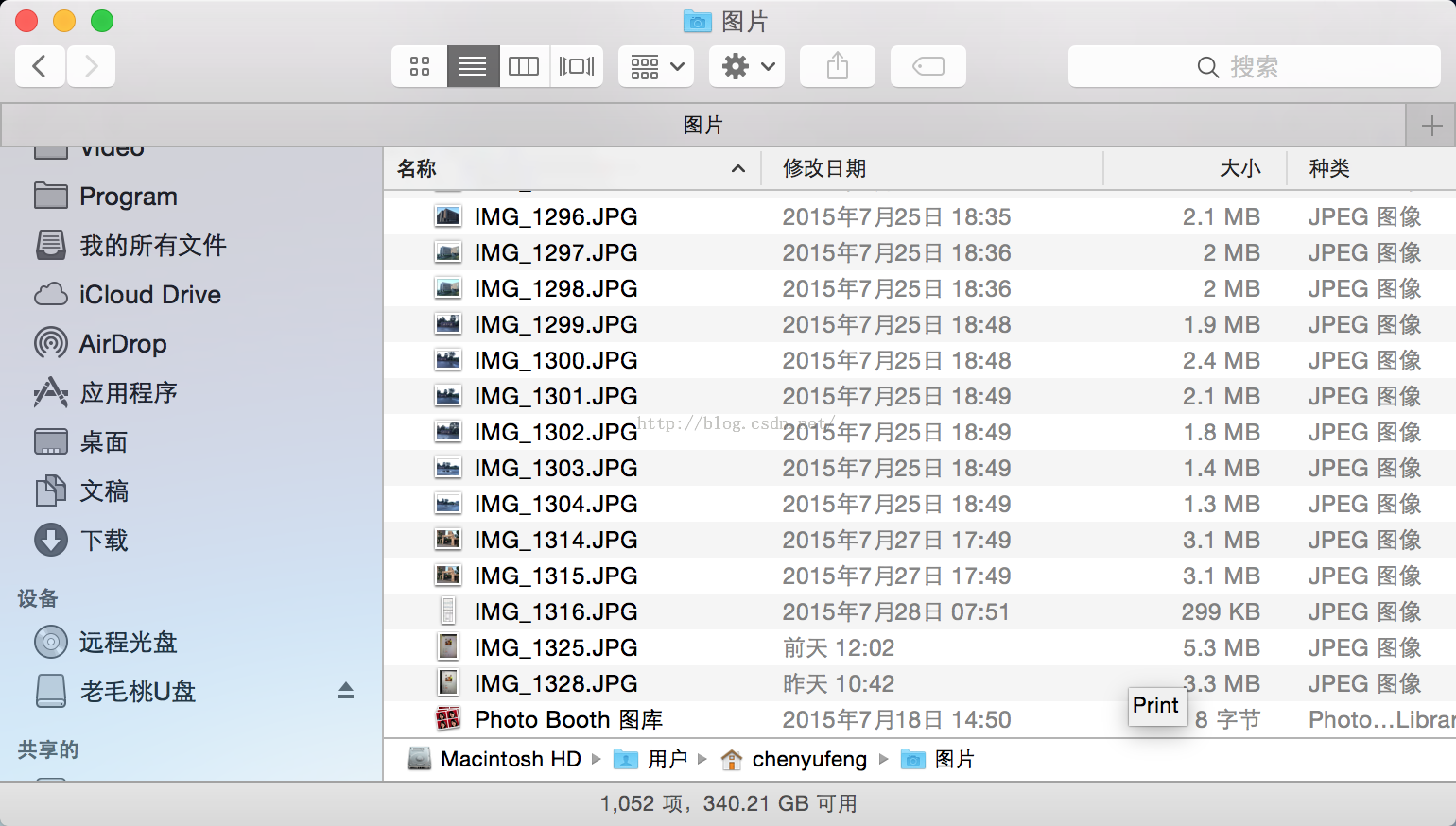Select the IMG_1316.JPG file thumbnail
Viewport: 1456px width, 826px height.
tap(448, 611)
